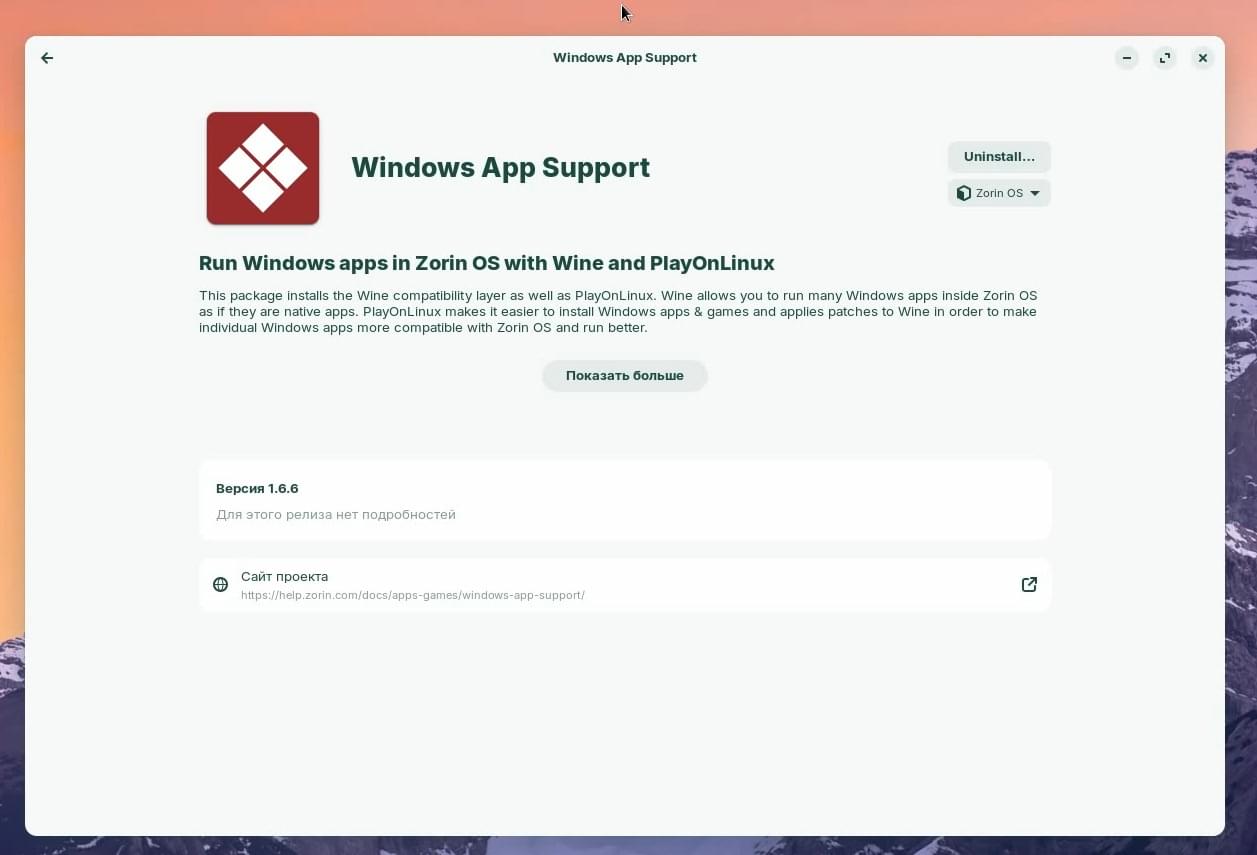1257x855 pixels.
Task: Close the Windows App Support window
Action: tap(1203, 58)
